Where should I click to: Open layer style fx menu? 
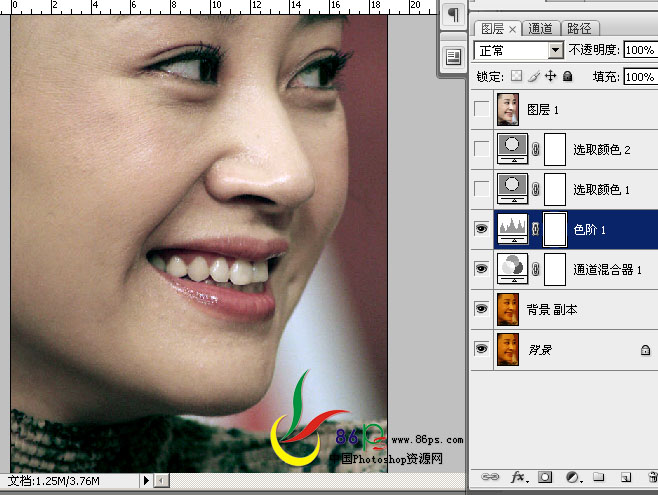pos(520,477)
